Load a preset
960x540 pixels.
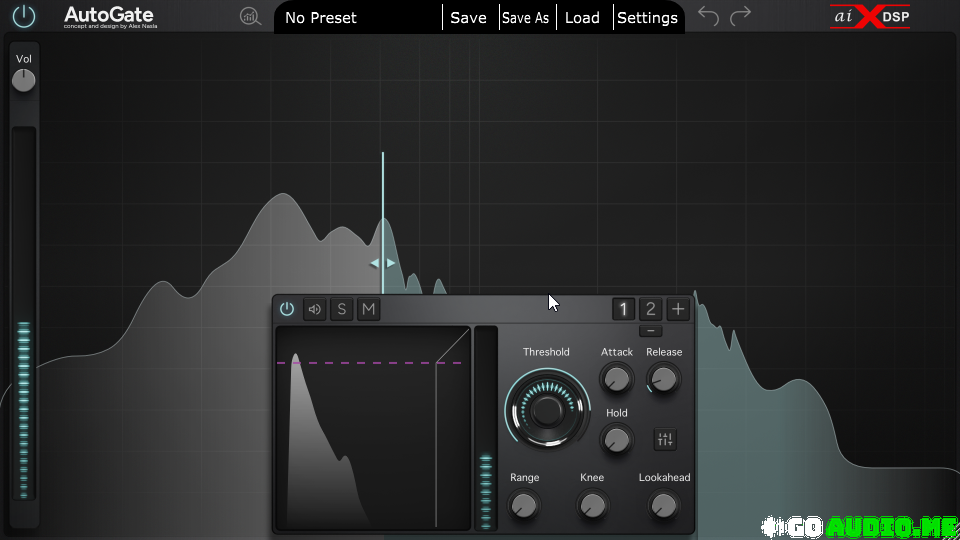pyautogui.click(x=582, y=18)
